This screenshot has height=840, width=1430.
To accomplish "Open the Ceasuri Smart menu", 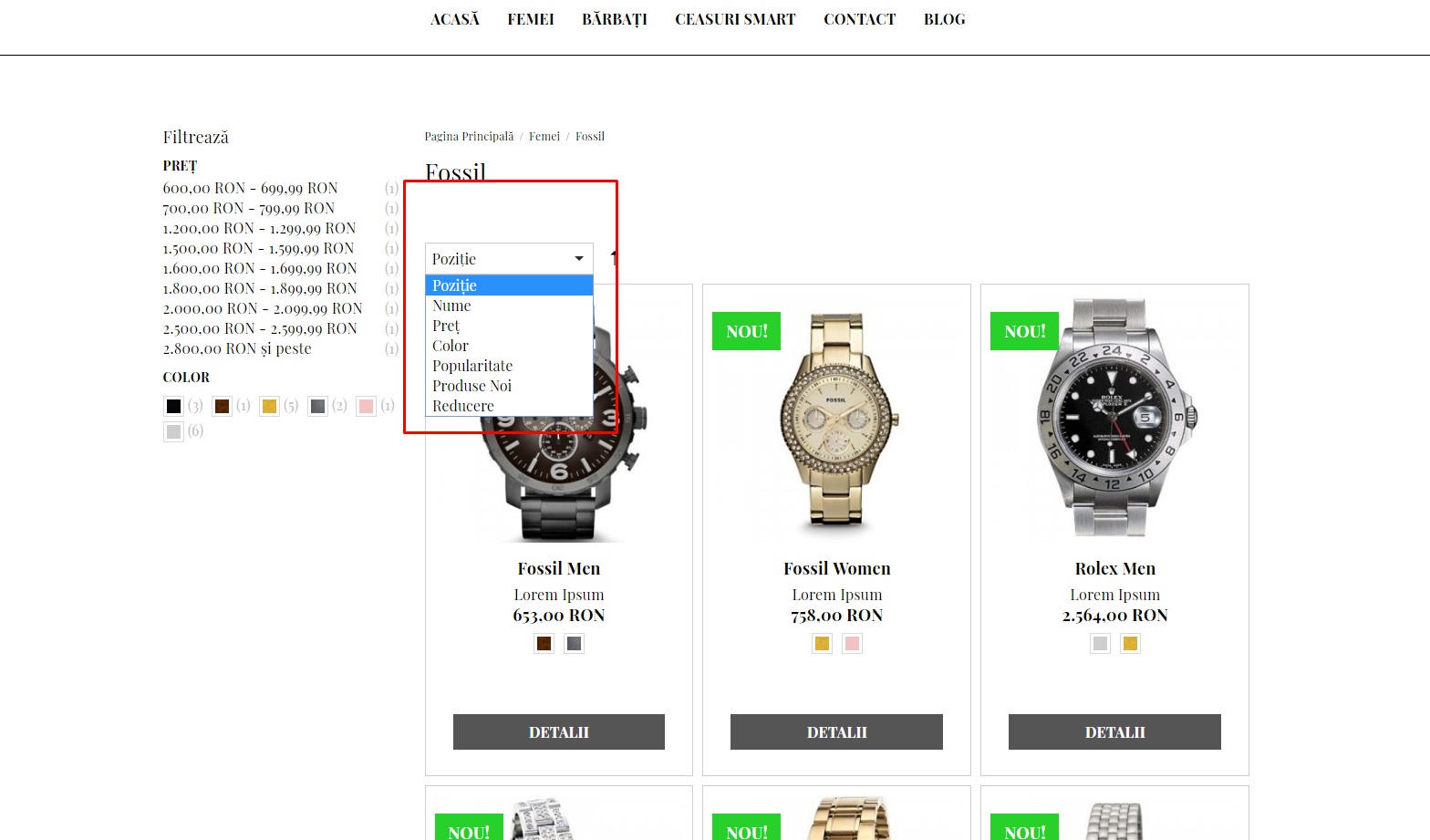I will (x=735, y=19).
